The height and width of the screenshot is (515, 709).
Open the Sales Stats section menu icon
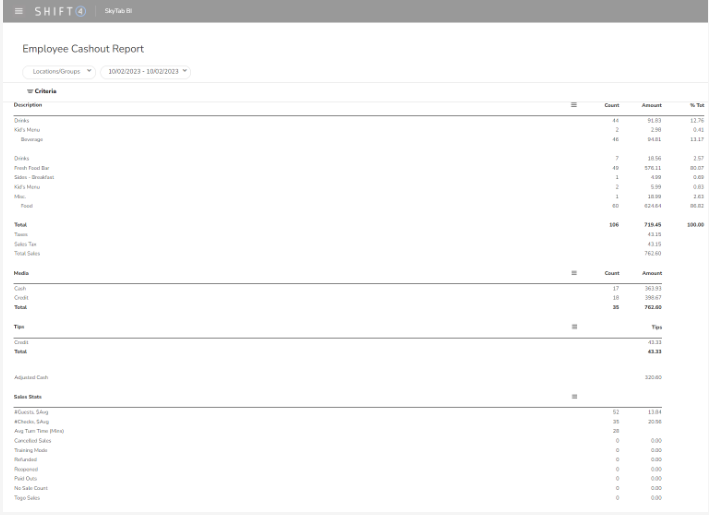coord(574,397)
